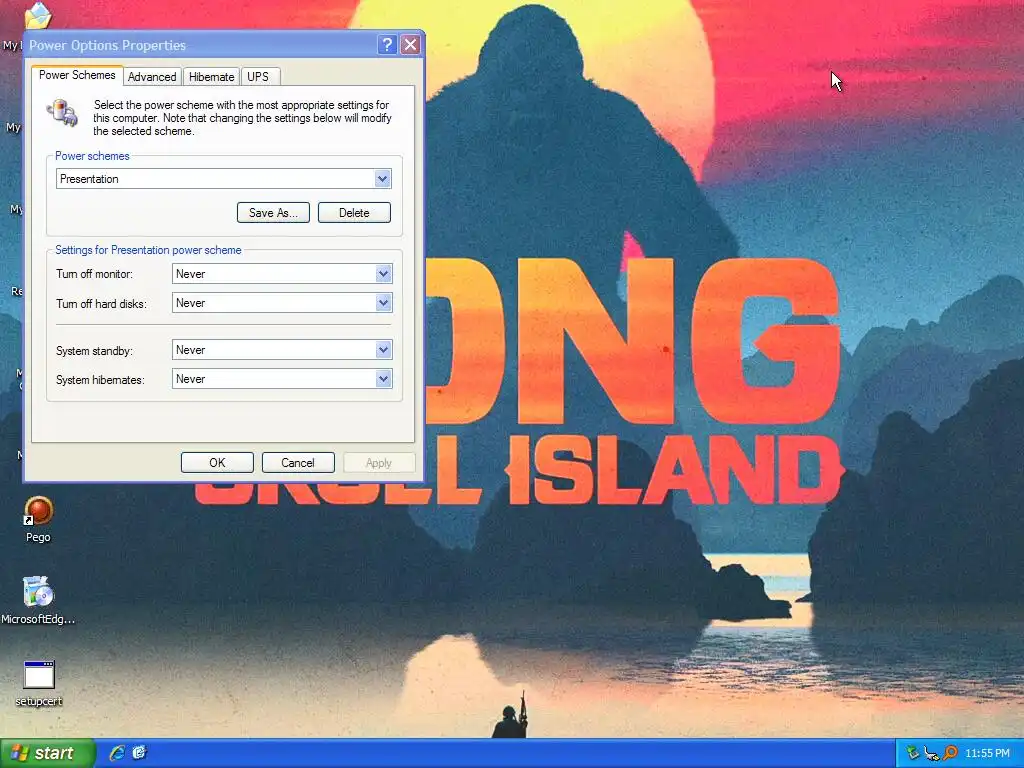This screenshot has width=1024, height=768.
Task: Expand the System hibernates dropdown
Action: [x=282, y=379]
